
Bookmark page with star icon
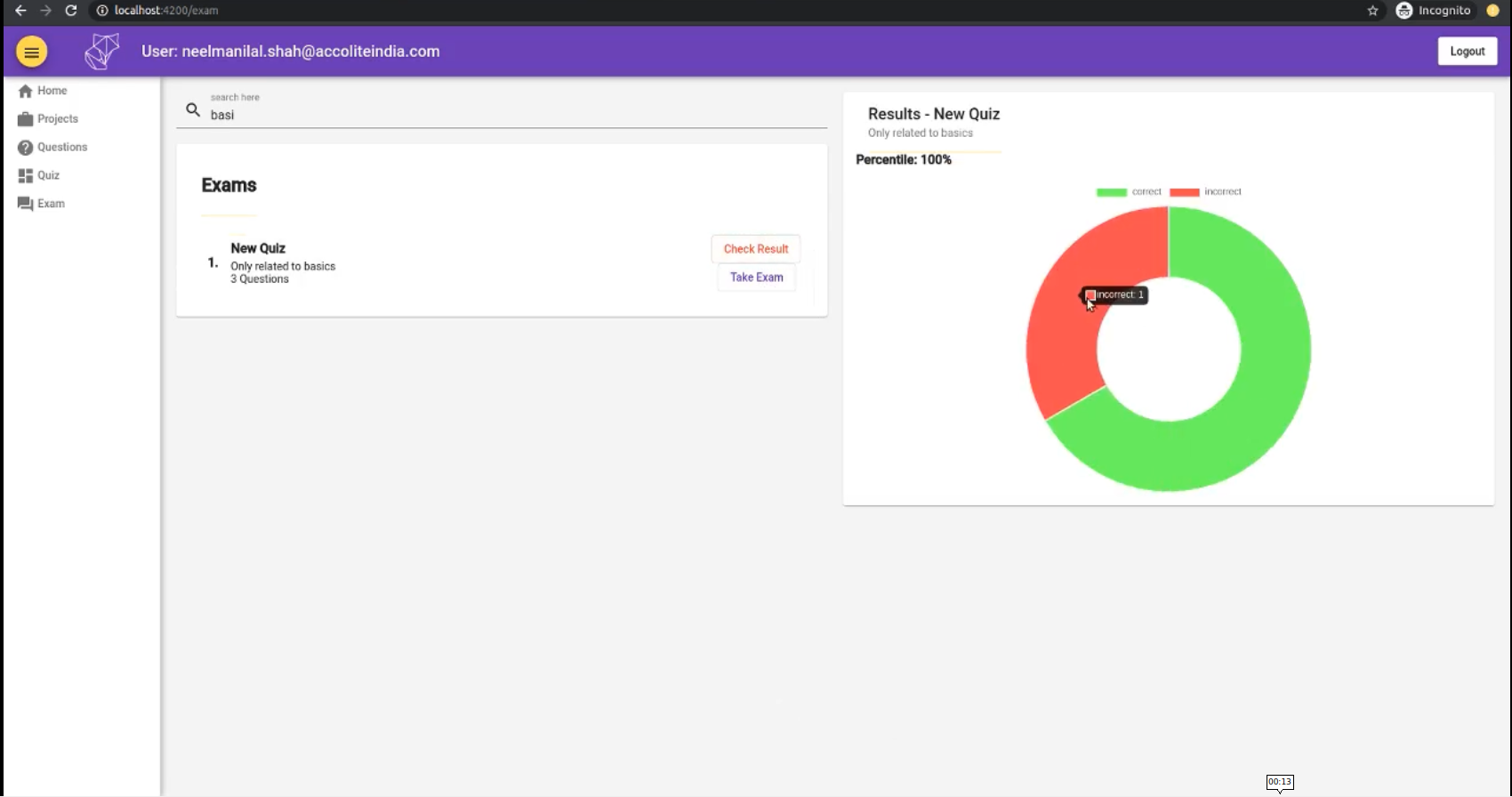(1372, 11)
